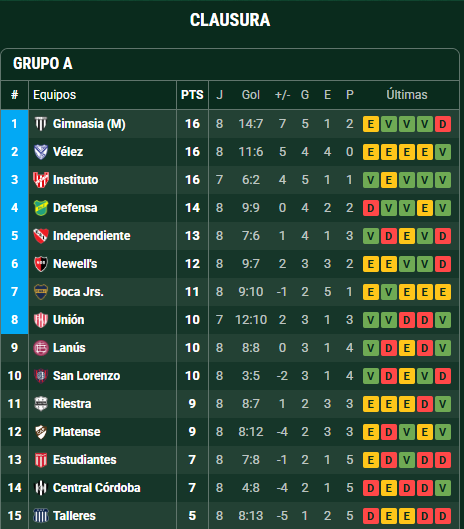Viewport: 464px width, 529px height.
Task: Click the Vélez team crest
Action: [41, 152]
